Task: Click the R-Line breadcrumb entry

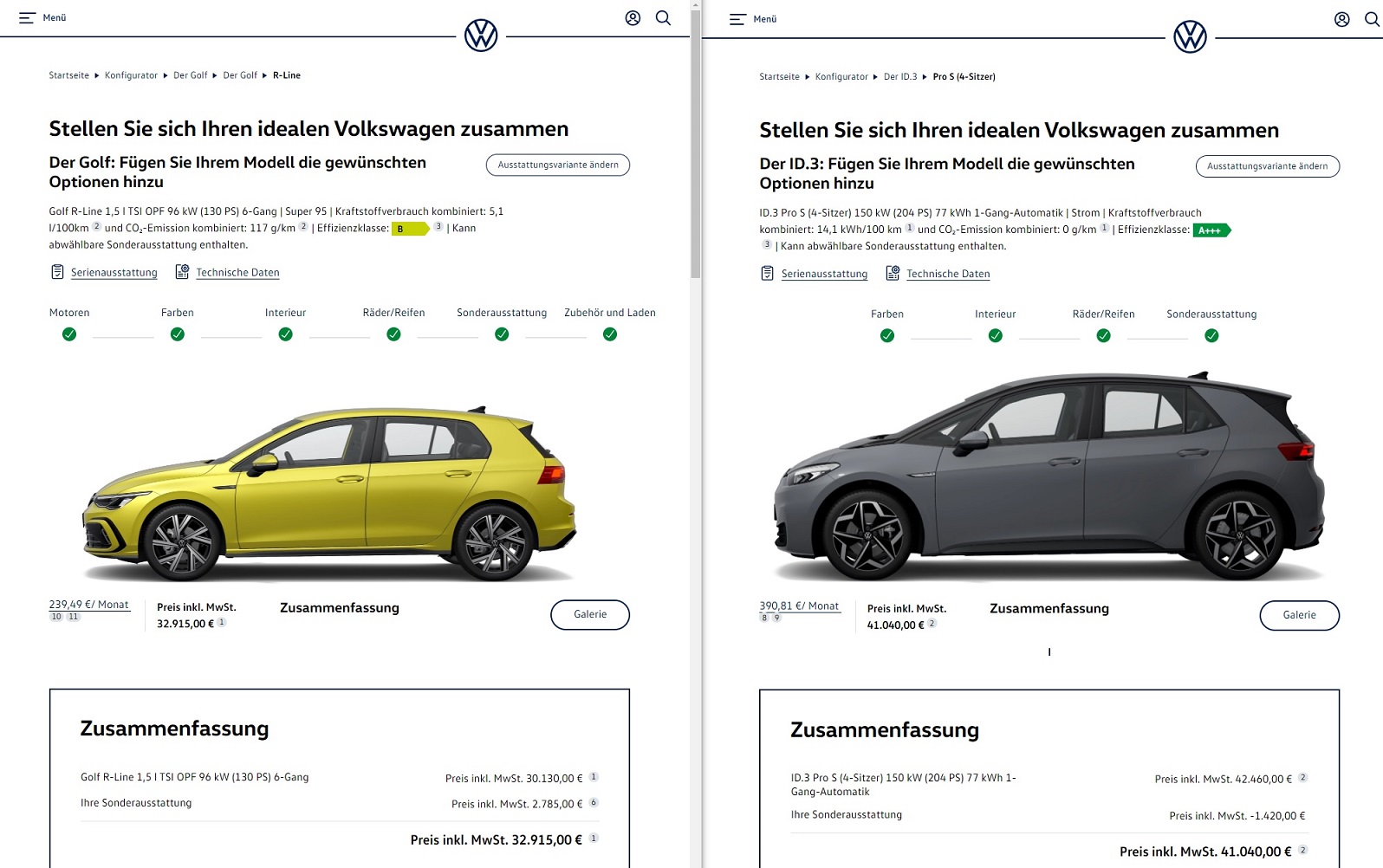Action: point(287,75)
